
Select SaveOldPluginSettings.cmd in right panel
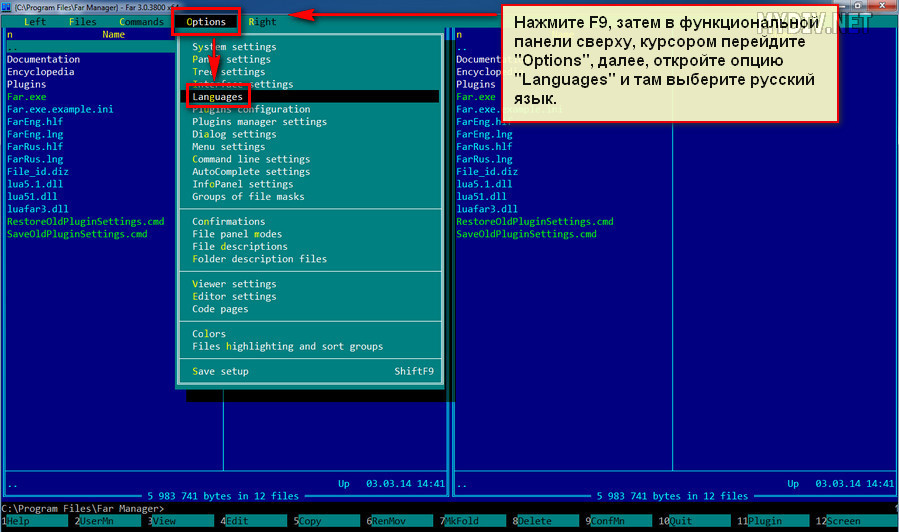tap(526, 234)
